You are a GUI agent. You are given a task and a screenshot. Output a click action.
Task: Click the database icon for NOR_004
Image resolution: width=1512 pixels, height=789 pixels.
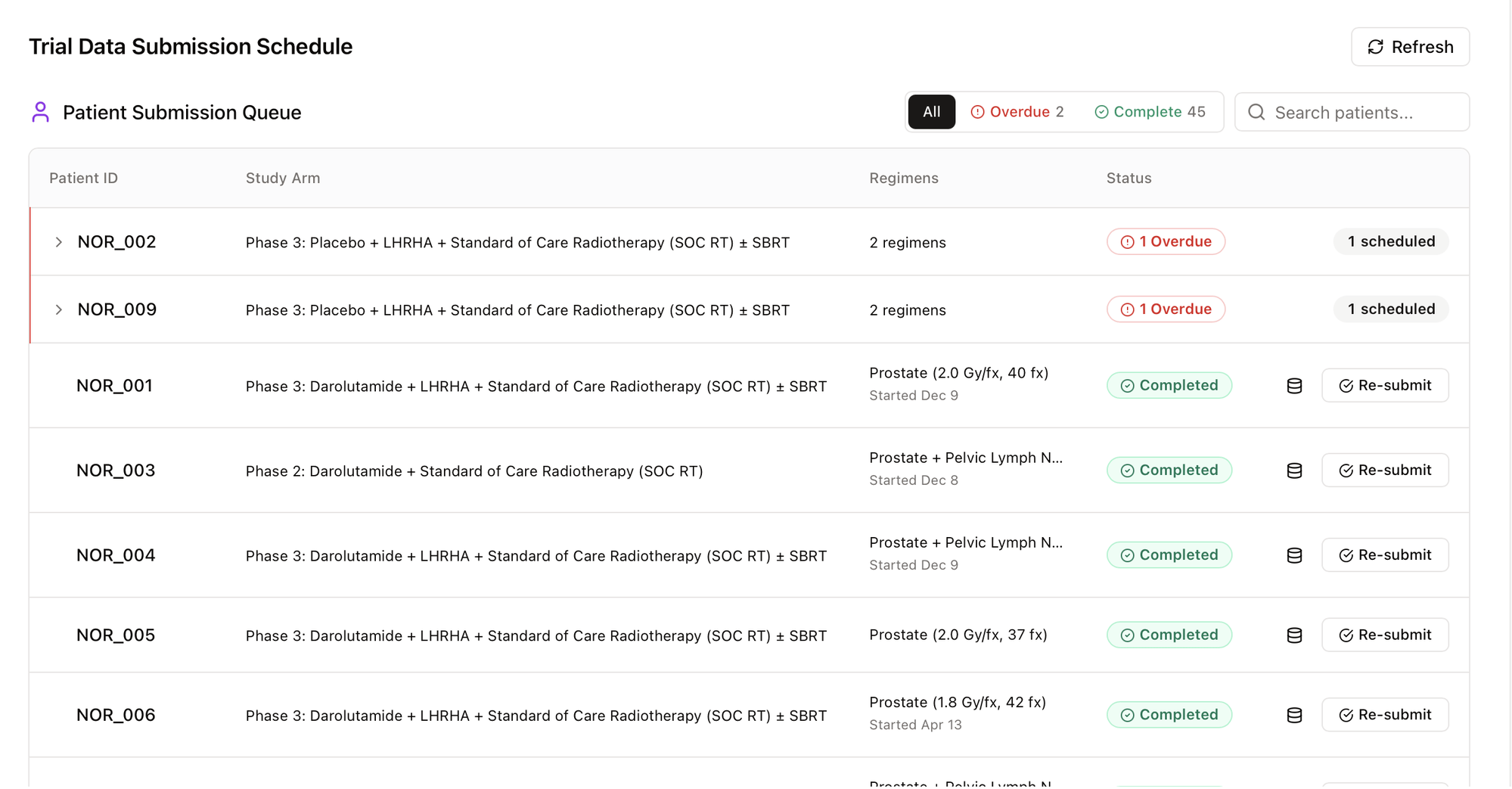[1294, 555]
